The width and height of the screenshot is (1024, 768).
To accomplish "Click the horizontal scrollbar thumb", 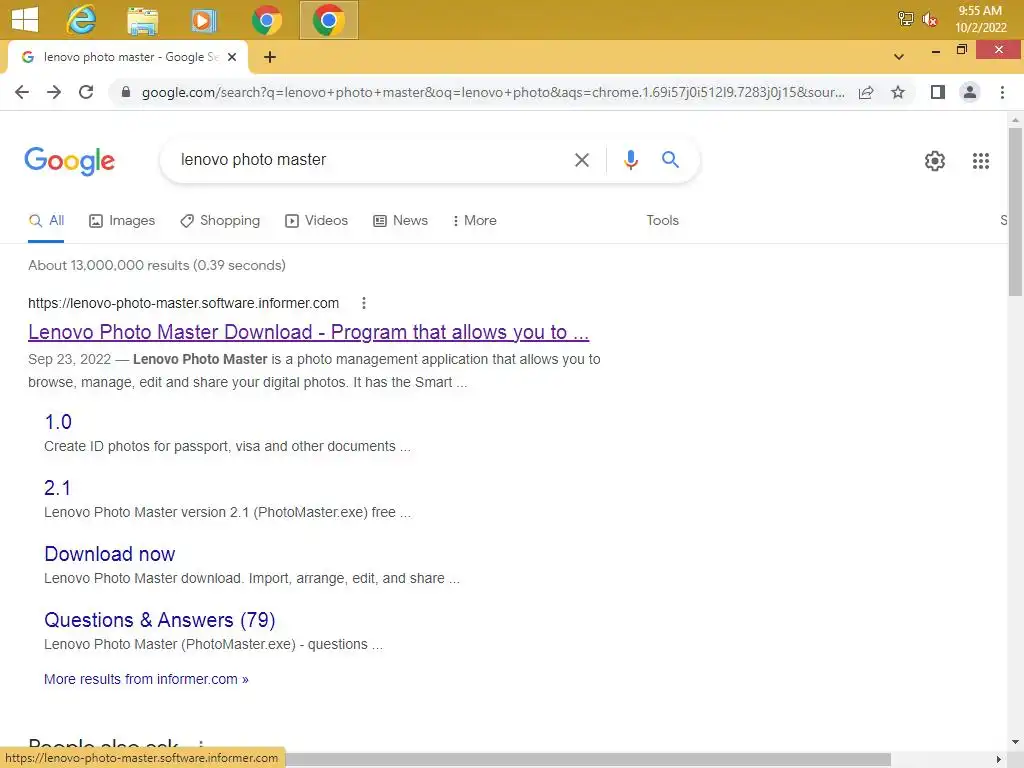I will click(588, 759).
